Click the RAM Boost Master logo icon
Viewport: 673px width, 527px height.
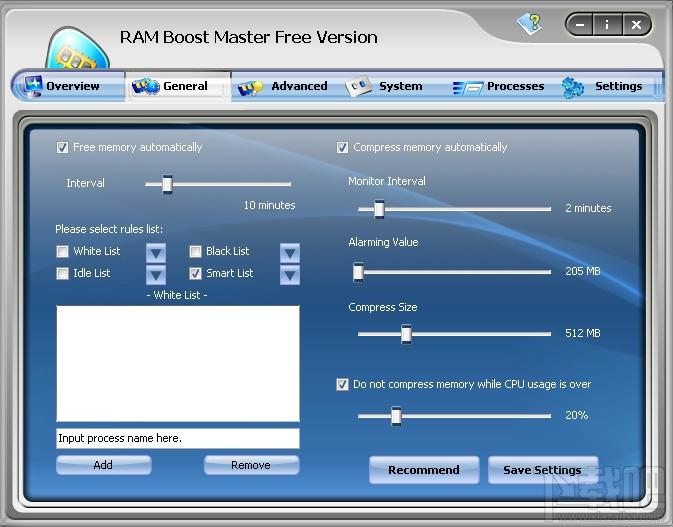coord(77,48)
